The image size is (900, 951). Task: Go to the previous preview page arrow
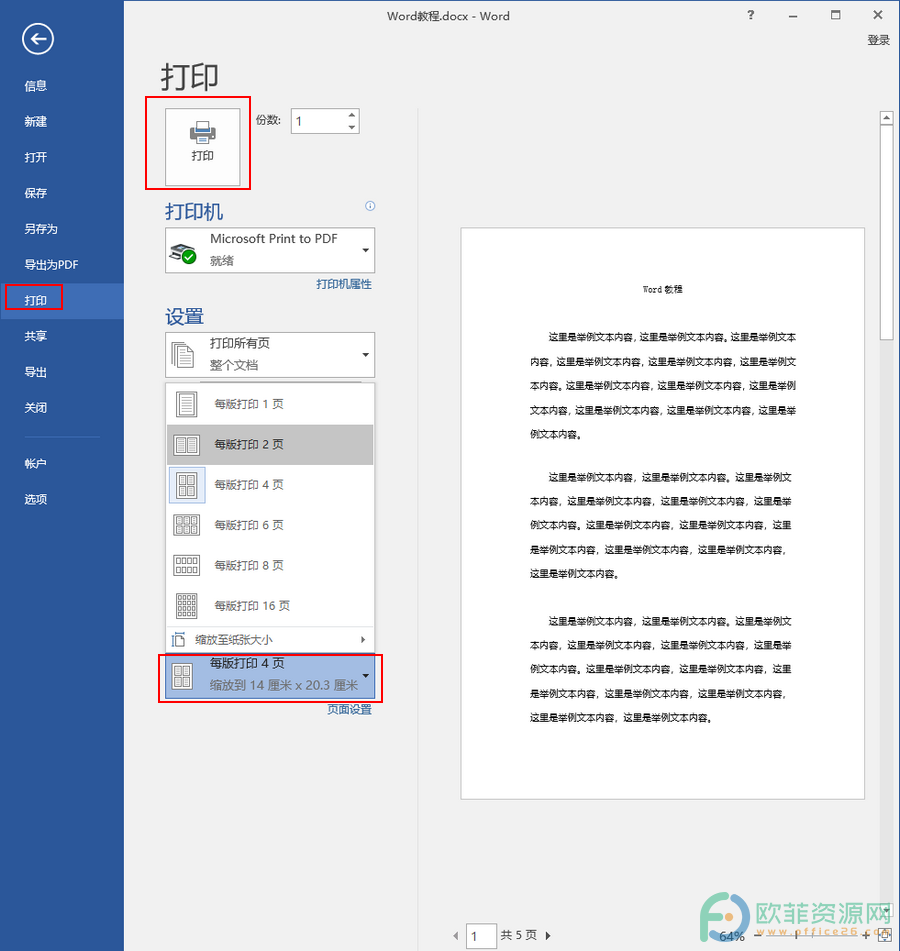pyautogui.click(x=456, y=936)
